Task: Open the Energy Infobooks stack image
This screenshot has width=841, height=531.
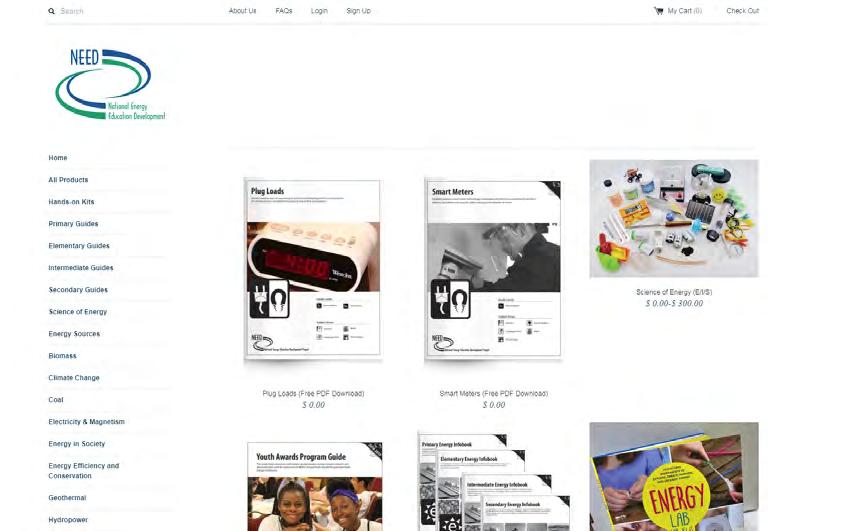Action: [x=493, y=481]
